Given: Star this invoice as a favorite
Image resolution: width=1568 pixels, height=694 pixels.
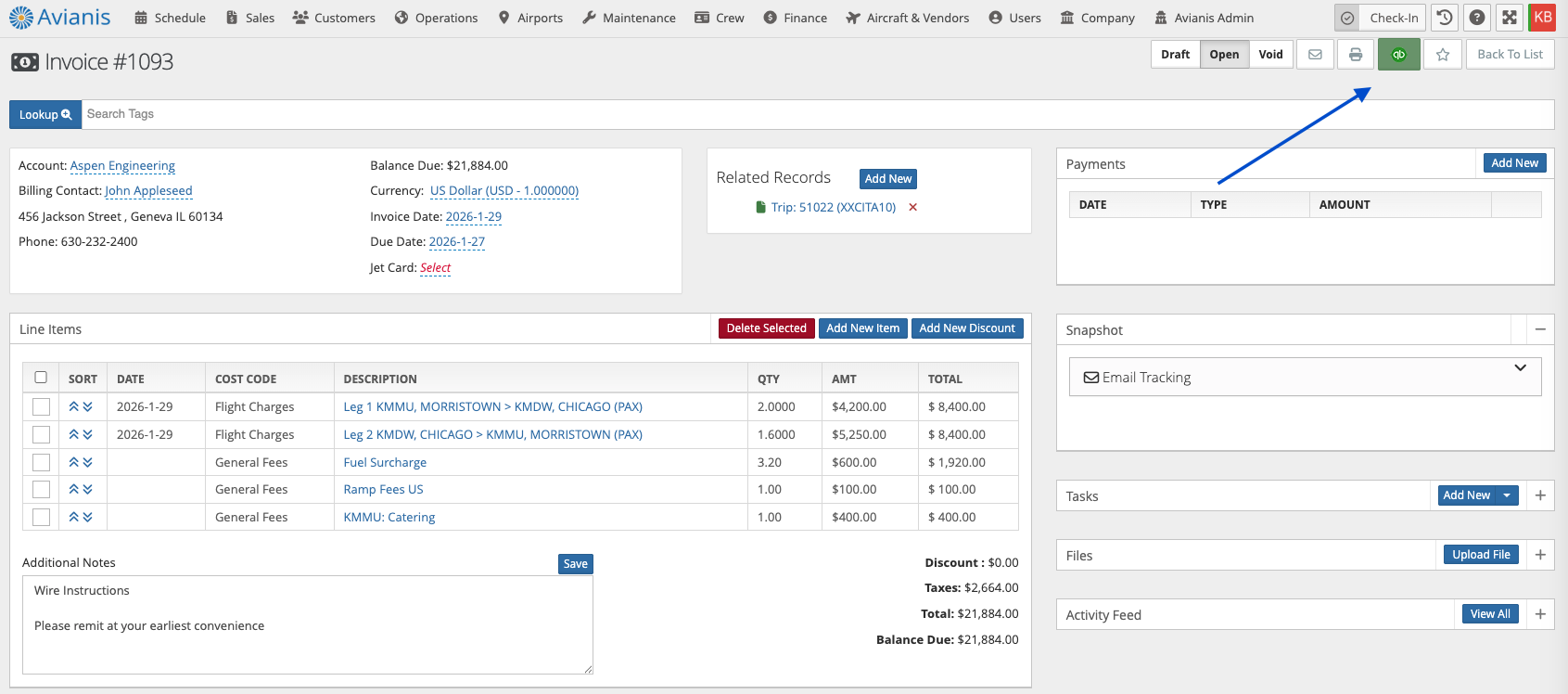Looking at the screenshot, I should click(1443, 55).
